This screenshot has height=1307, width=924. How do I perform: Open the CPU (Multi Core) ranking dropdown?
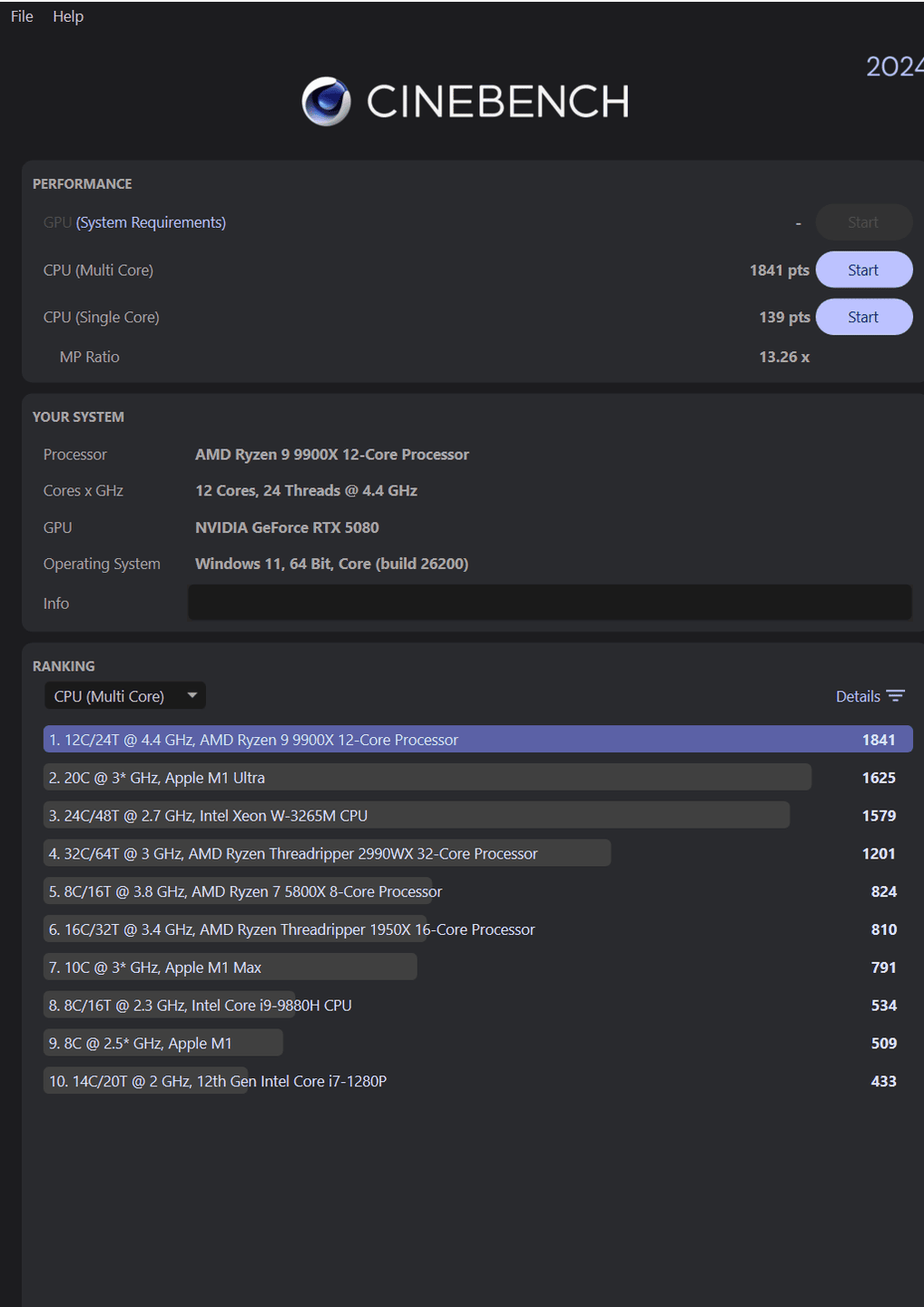125,696
